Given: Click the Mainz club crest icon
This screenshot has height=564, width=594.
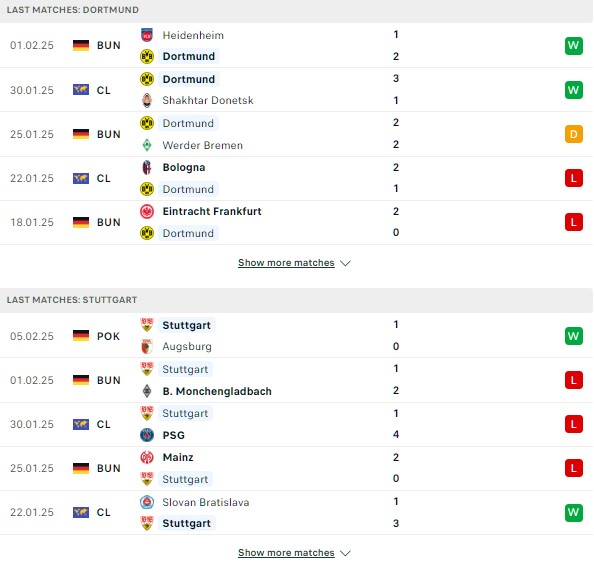Looking at the screenshot, I should point(147,457).
